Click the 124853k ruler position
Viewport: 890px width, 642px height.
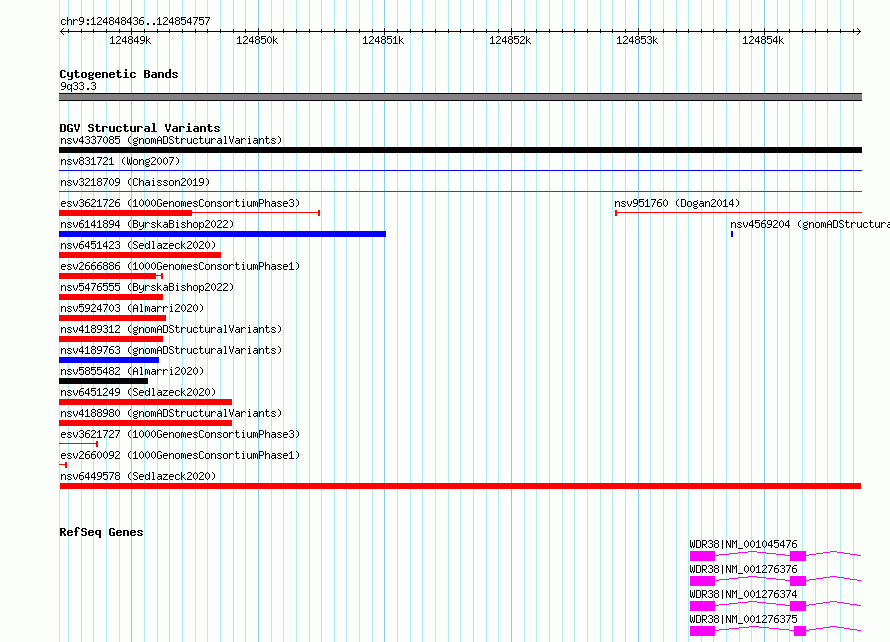click(x=637, y=40)
